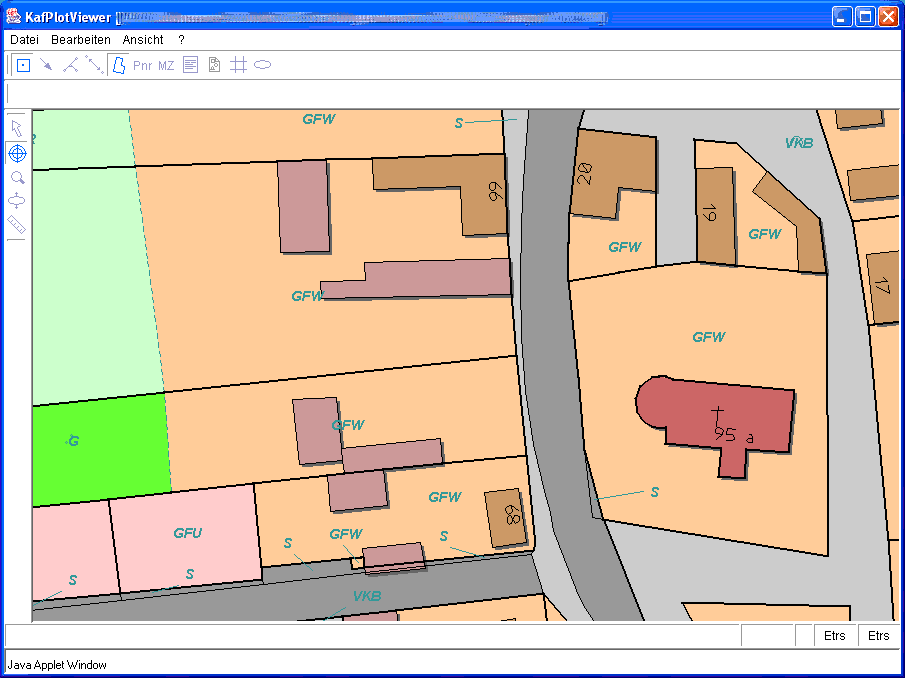
Task: Select the ruler measurement tool
Action: click(x=17, y=225)
